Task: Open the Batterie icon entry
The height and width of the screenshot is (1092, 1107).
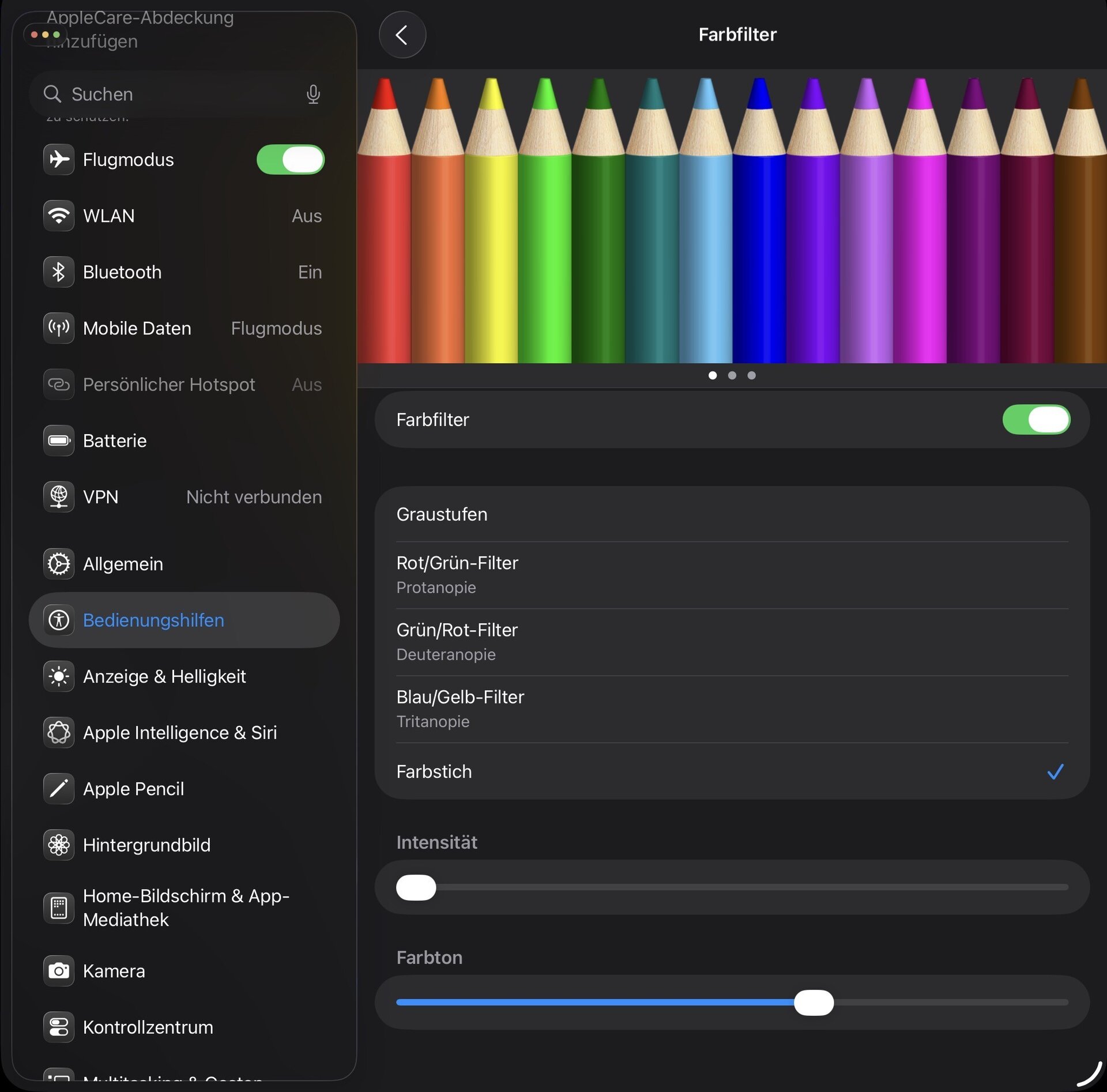Action: tap(59, 441)
